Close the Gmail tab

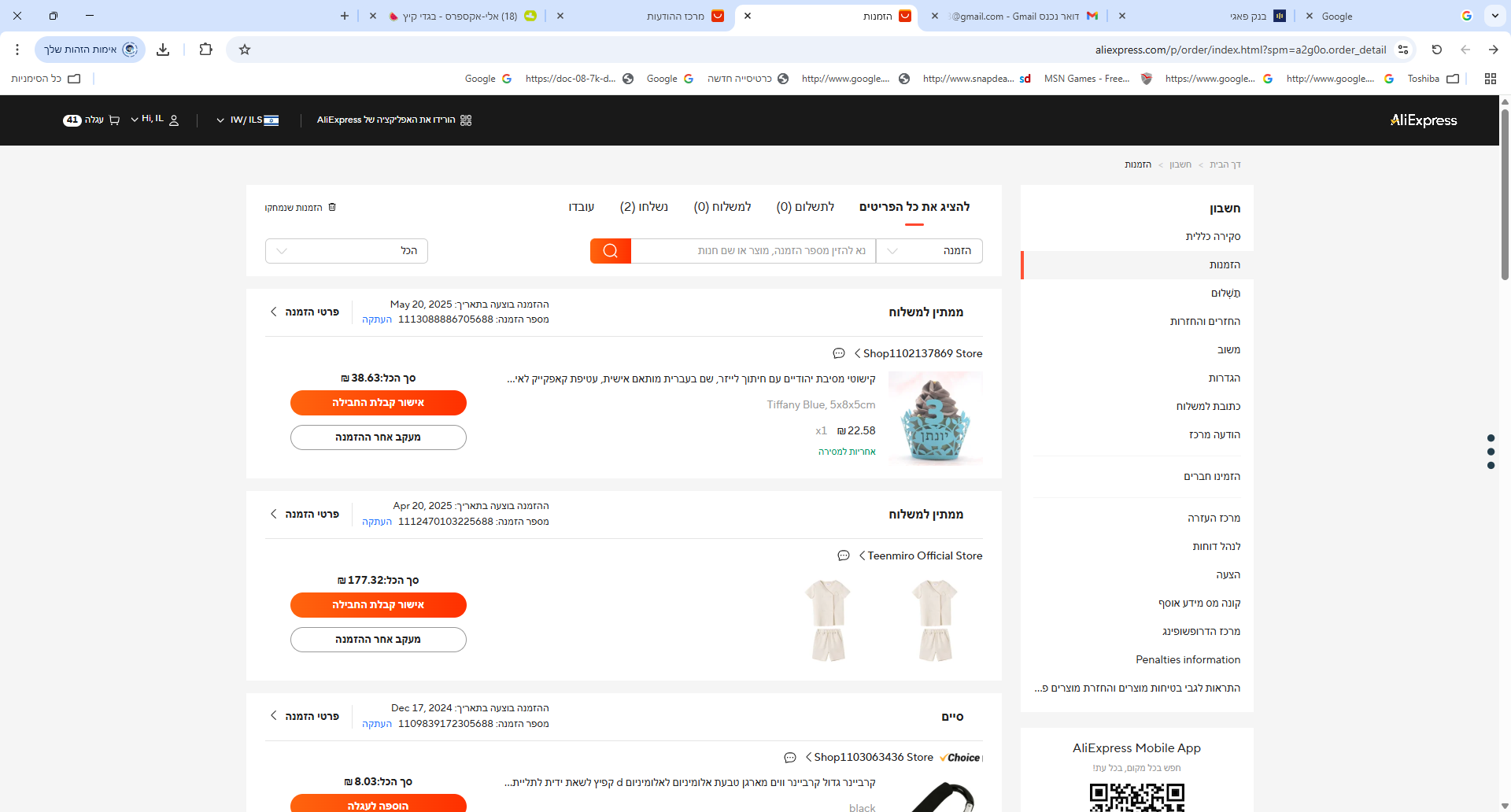tap(934, 16)
